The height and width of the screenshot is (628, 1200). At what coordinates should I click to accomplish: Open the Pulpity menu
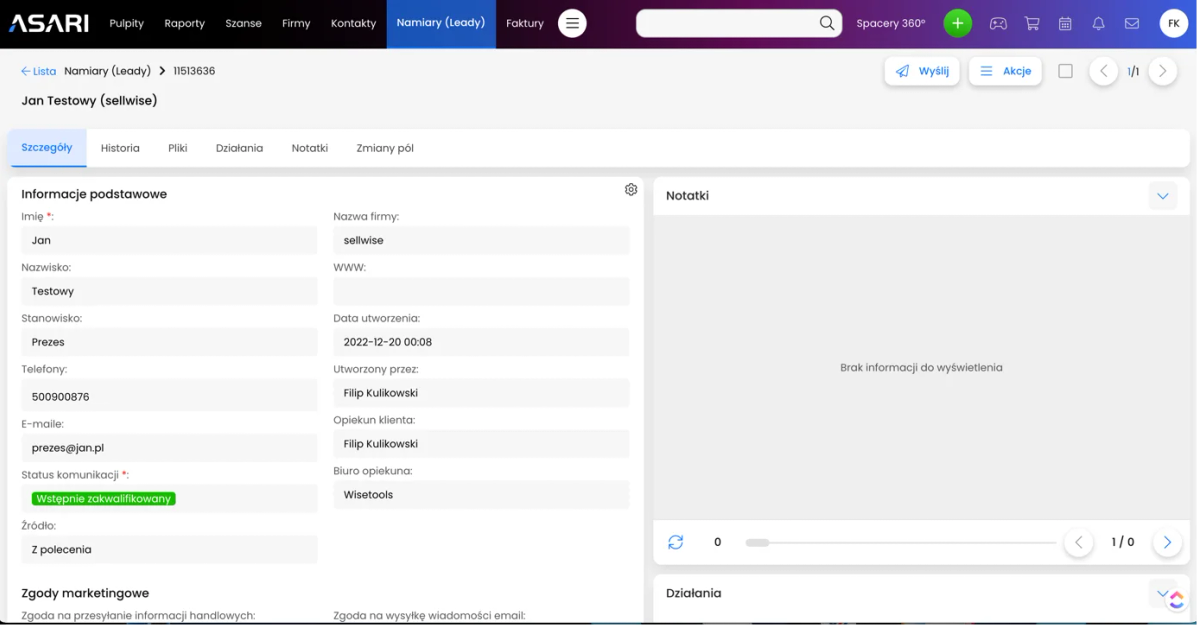127,23
